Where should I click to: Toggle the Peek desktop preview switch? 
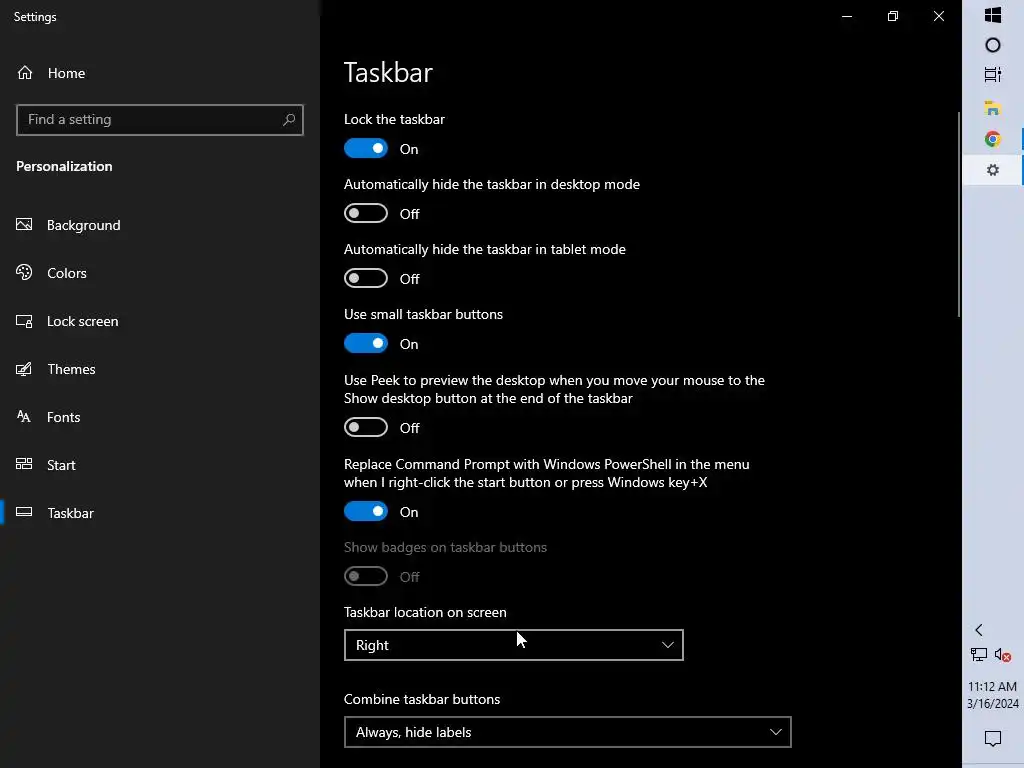coord(366,428)
